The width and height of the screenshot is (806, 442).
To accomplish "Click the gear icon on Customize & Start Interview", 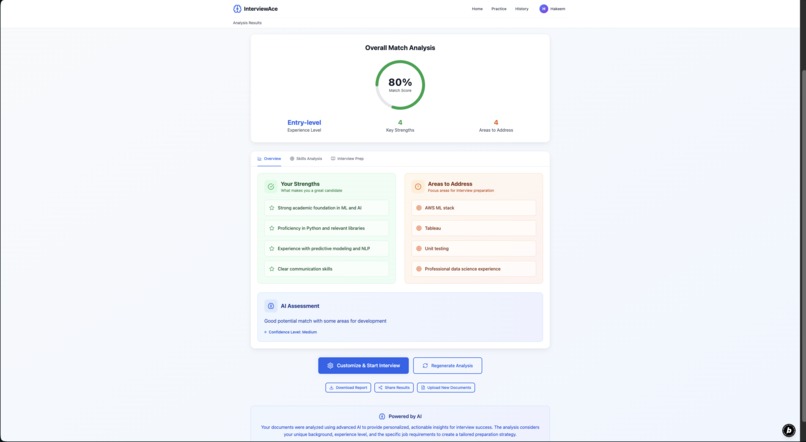I will pos(331,366).
